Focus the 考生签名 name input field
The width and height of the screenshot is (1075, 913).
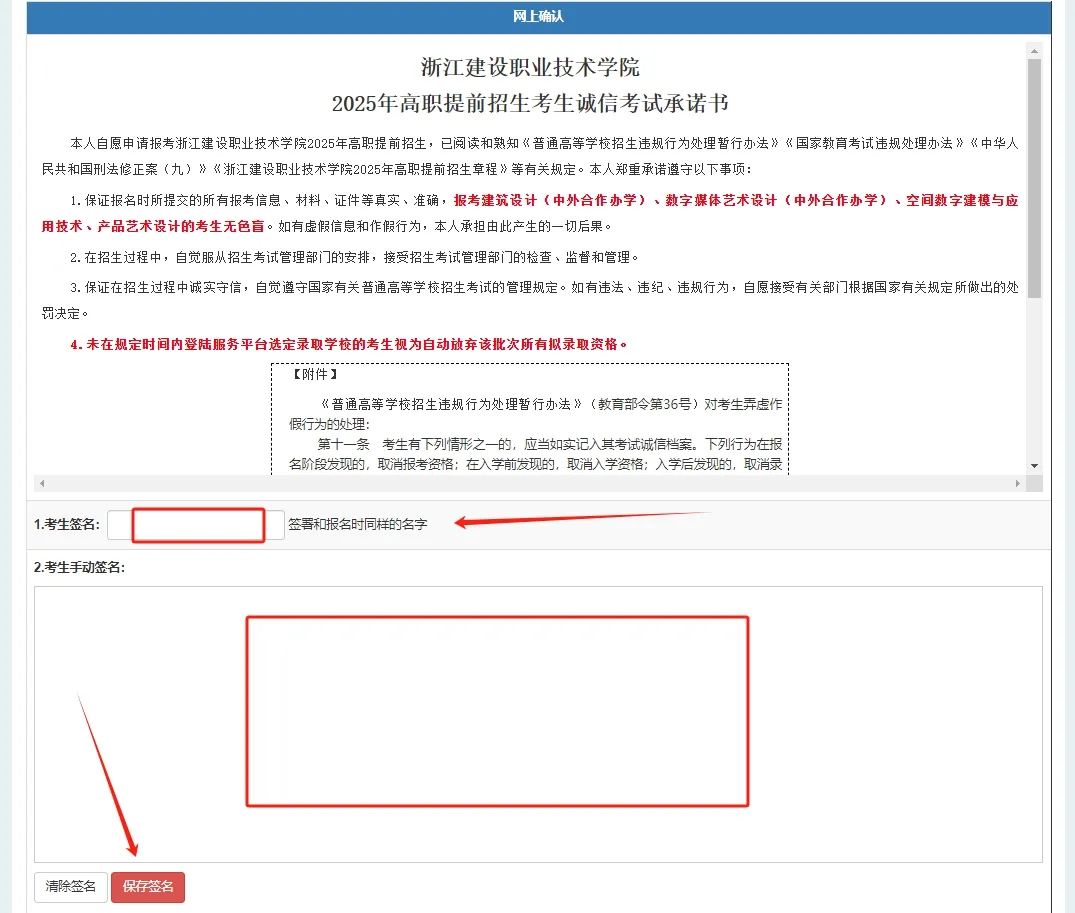196,525
